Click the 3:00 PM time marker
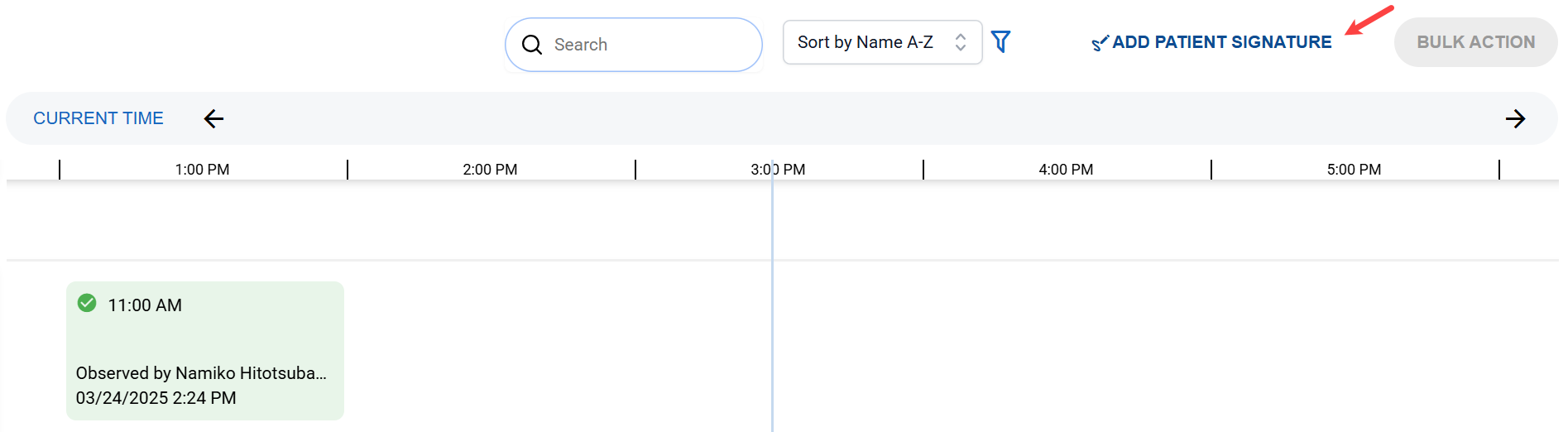 click(778, 170)
